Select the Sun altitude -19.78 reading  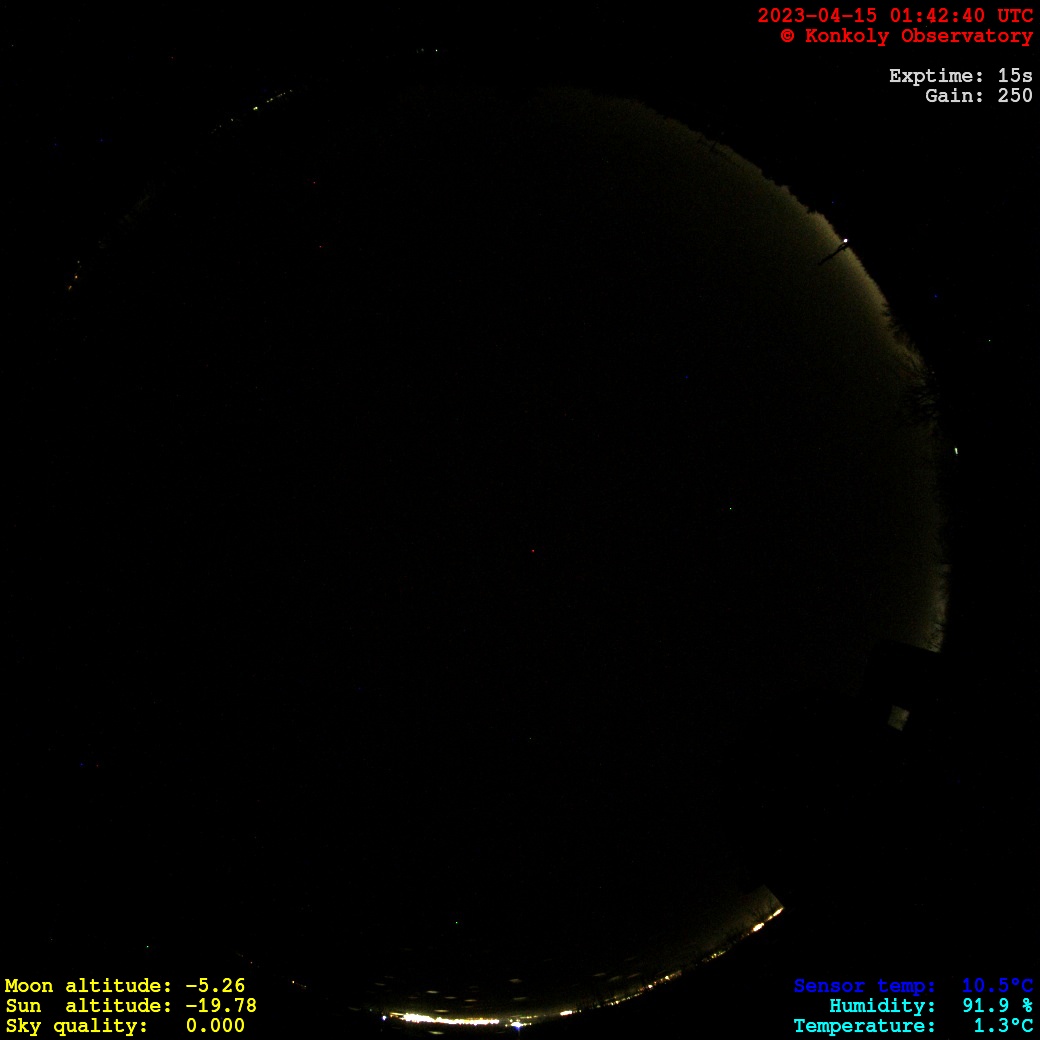pyautogui.click(x=131, y=1006)
